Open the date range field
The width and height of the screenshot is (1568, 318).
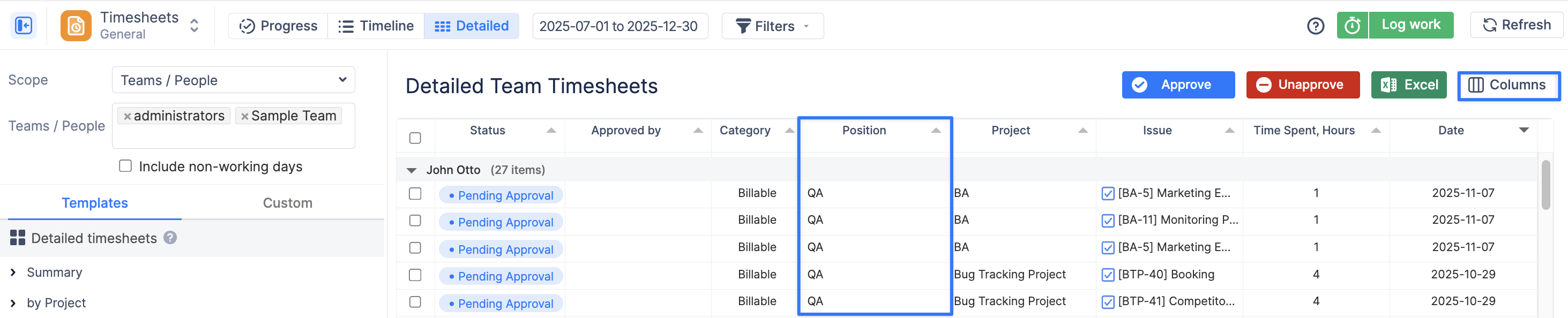(x=619, y=26)
